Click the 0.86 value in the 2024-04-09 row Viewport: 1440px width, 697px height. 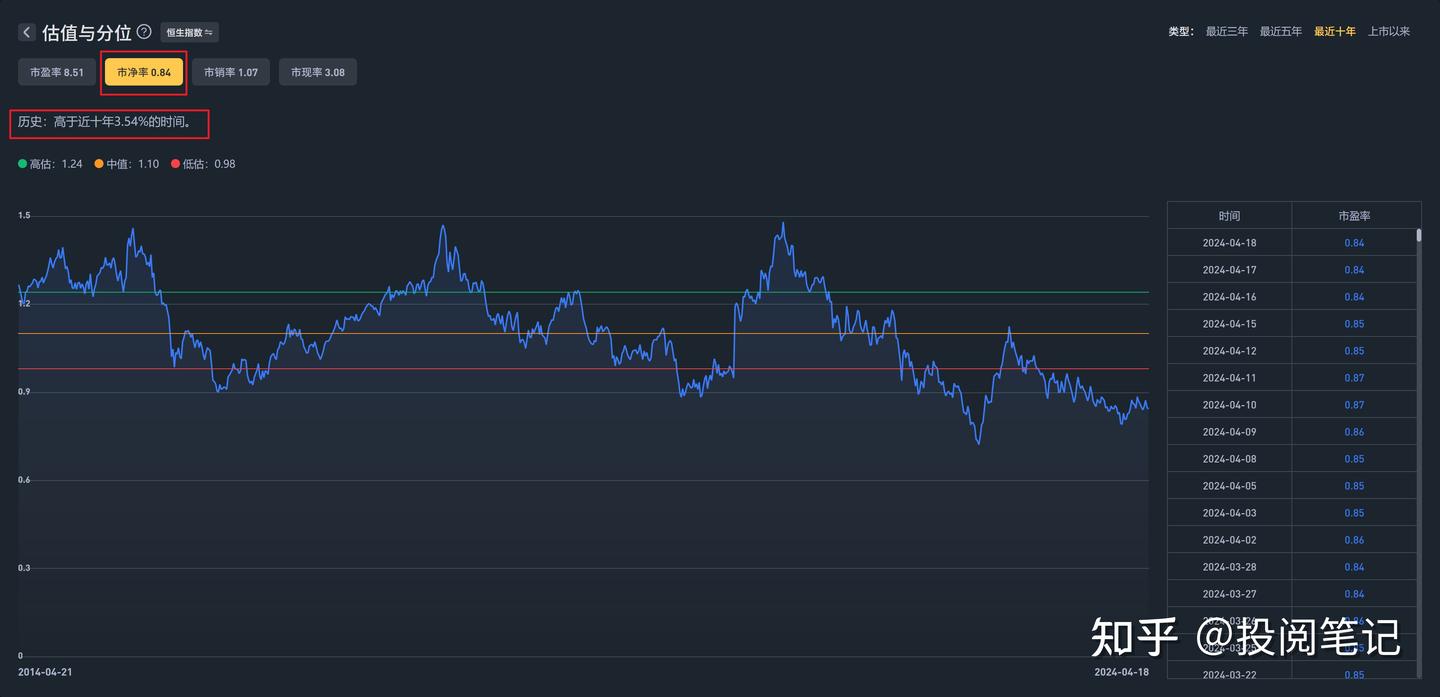pyautogui.click(x=1354, y=432)
